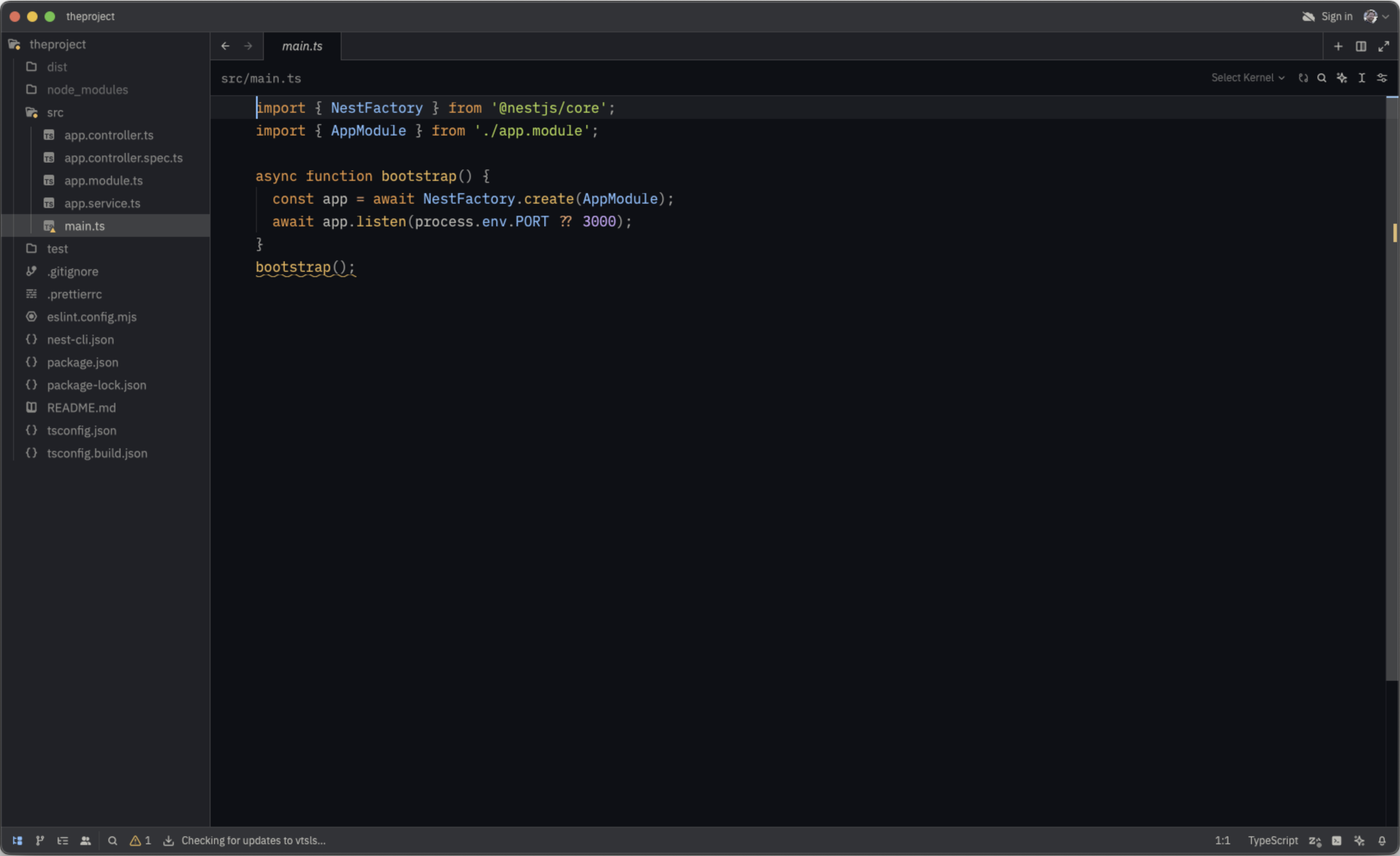Viewport: 1400px width, 856px height.
Task: Toggle the agent panel sparkle in status bar
Action: (x=1359, y=840)
